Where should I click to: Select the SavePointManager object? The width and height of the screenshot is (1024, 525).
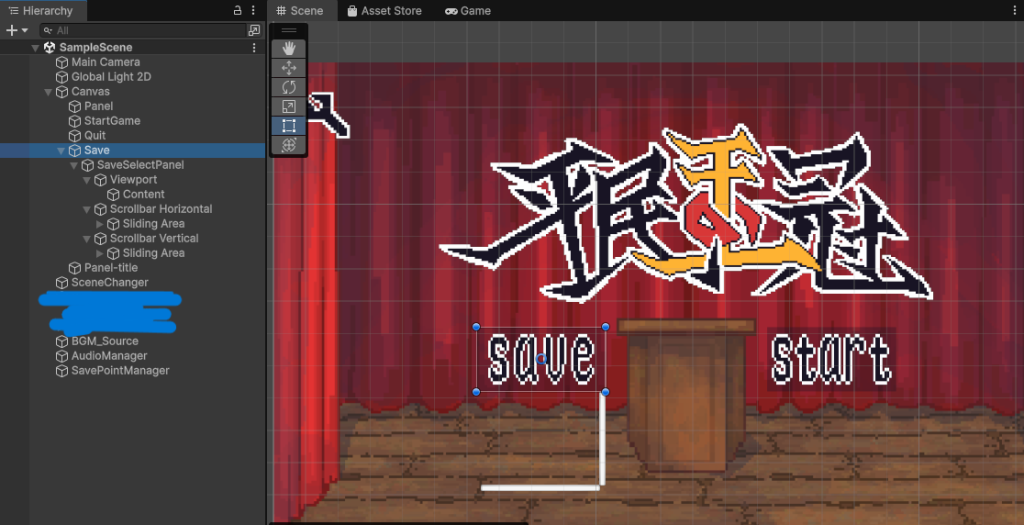tap(120, 371)
